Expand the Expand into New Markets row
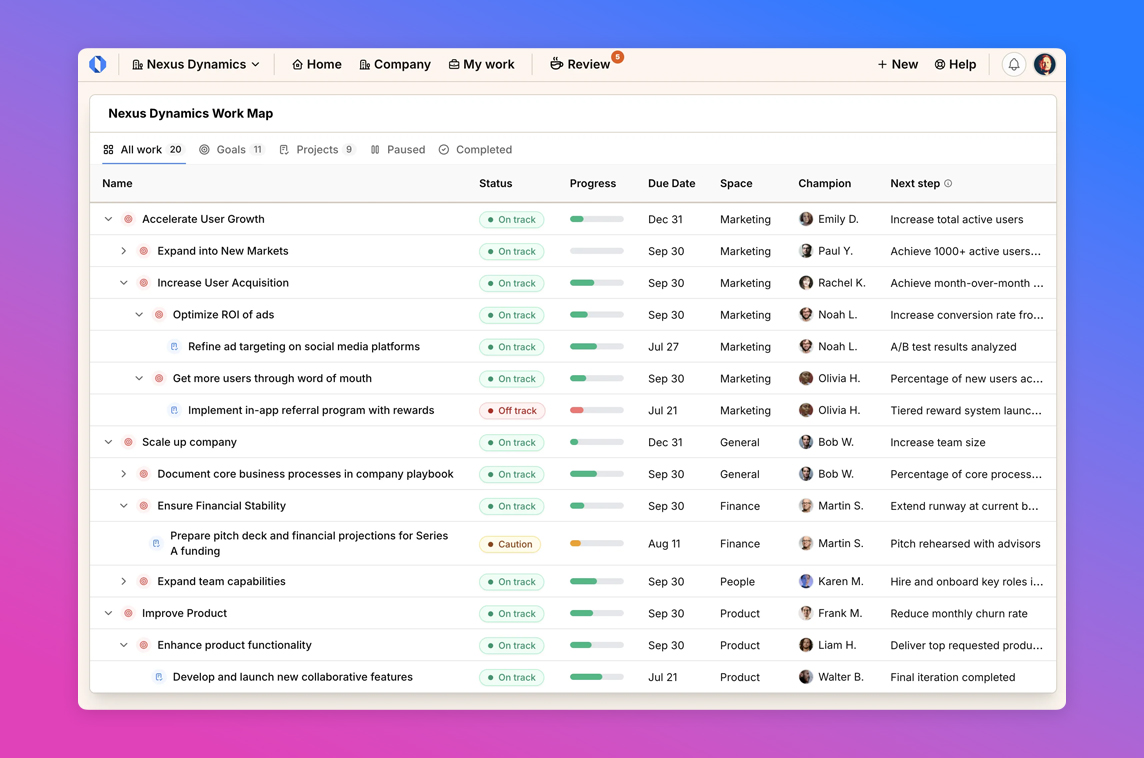Screen dimensions: 1144x758 click(x=124, y=251)
